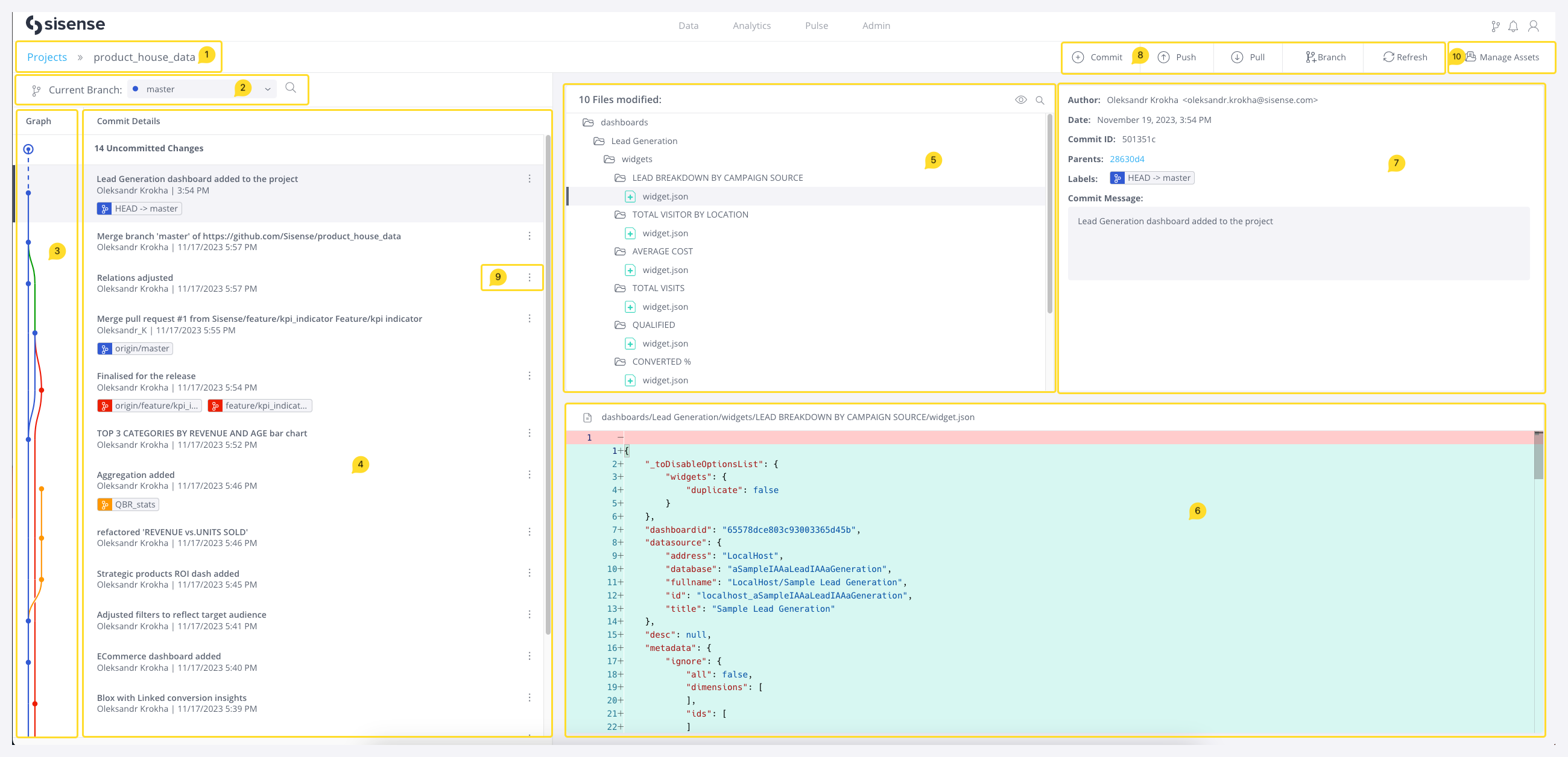Image resolution: width=1568 pixels, height=757 pixels.
Task: Open the Pulse menu
Action: tap(816, 25)
